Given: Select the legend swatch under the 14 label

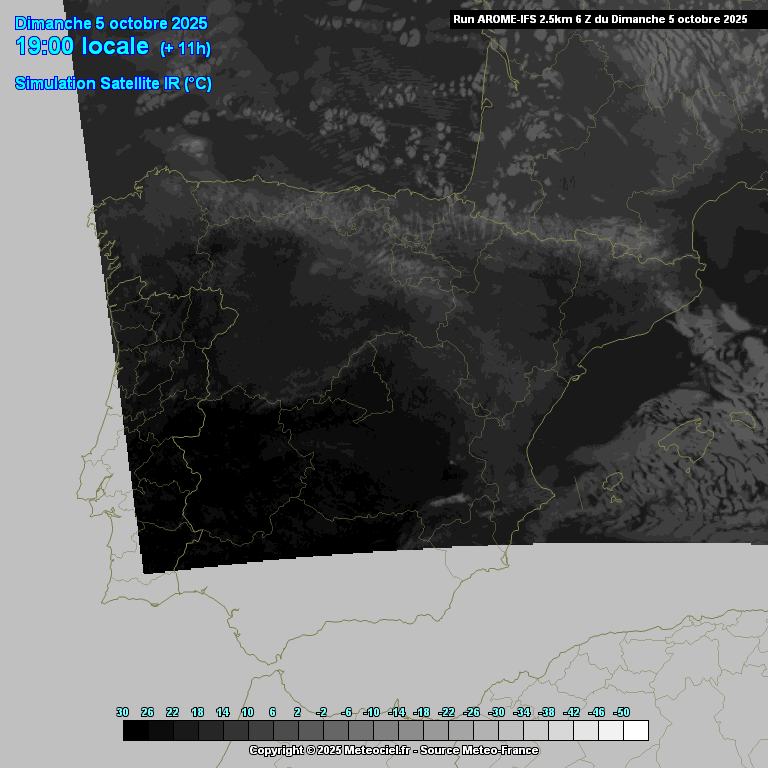Looking at the screenshot, I should coord(235,731).
